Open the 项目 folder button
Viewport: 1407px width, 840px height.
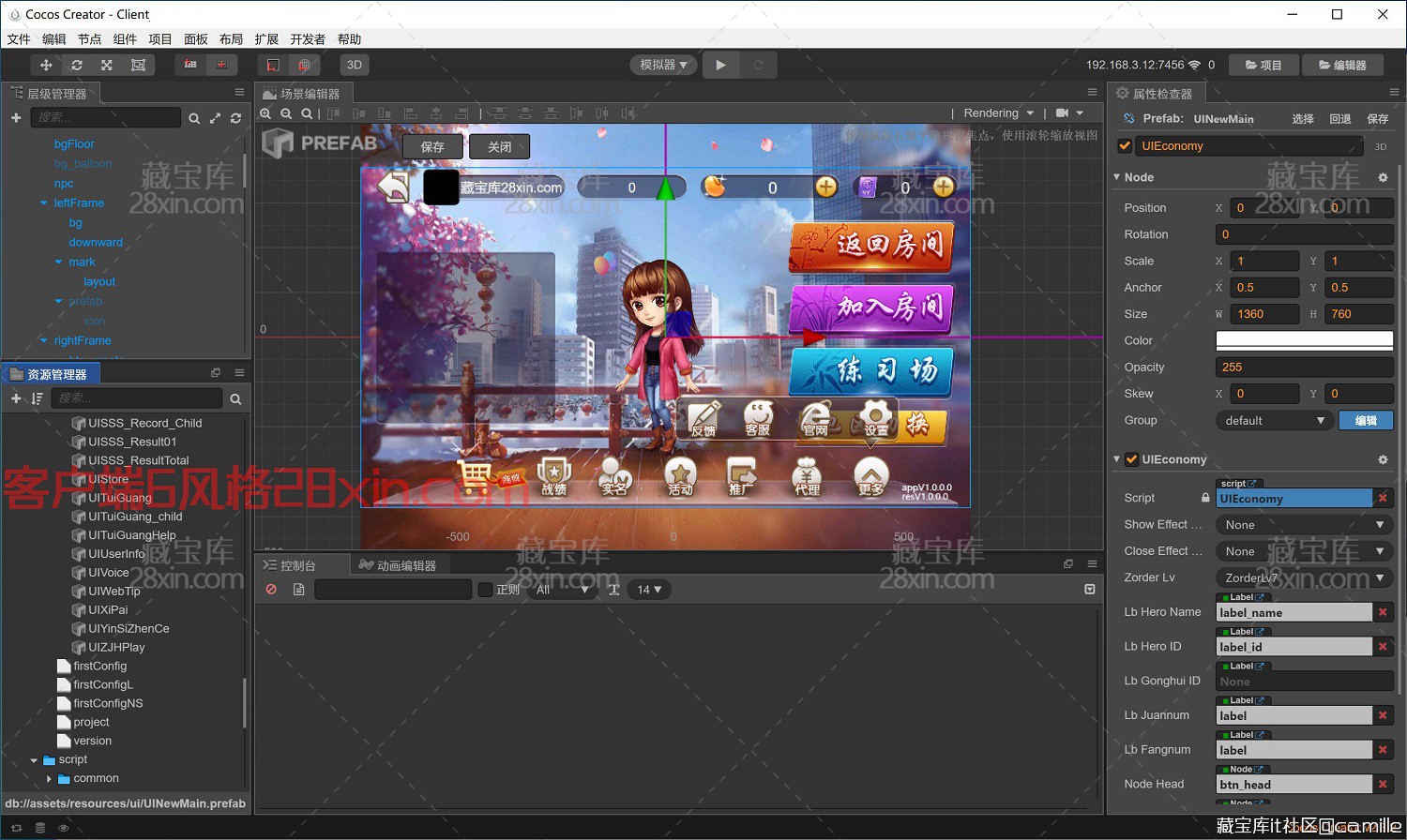coord(1263,65)
